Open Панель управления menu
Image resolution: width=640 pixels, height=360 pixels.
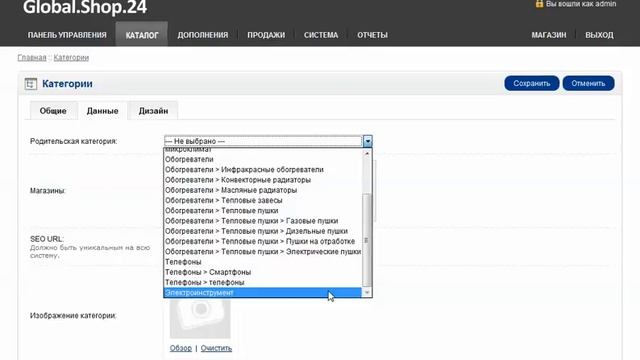pyautogui.click(x=67, y=35)
